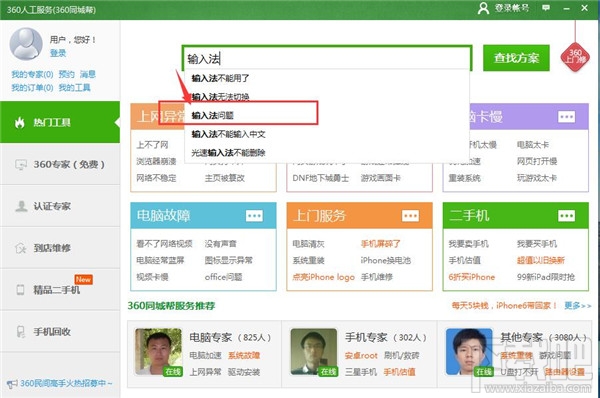Click 电脑太卡 entry
Viewport: 600px width, 398px height.
[x=533, y=145]
